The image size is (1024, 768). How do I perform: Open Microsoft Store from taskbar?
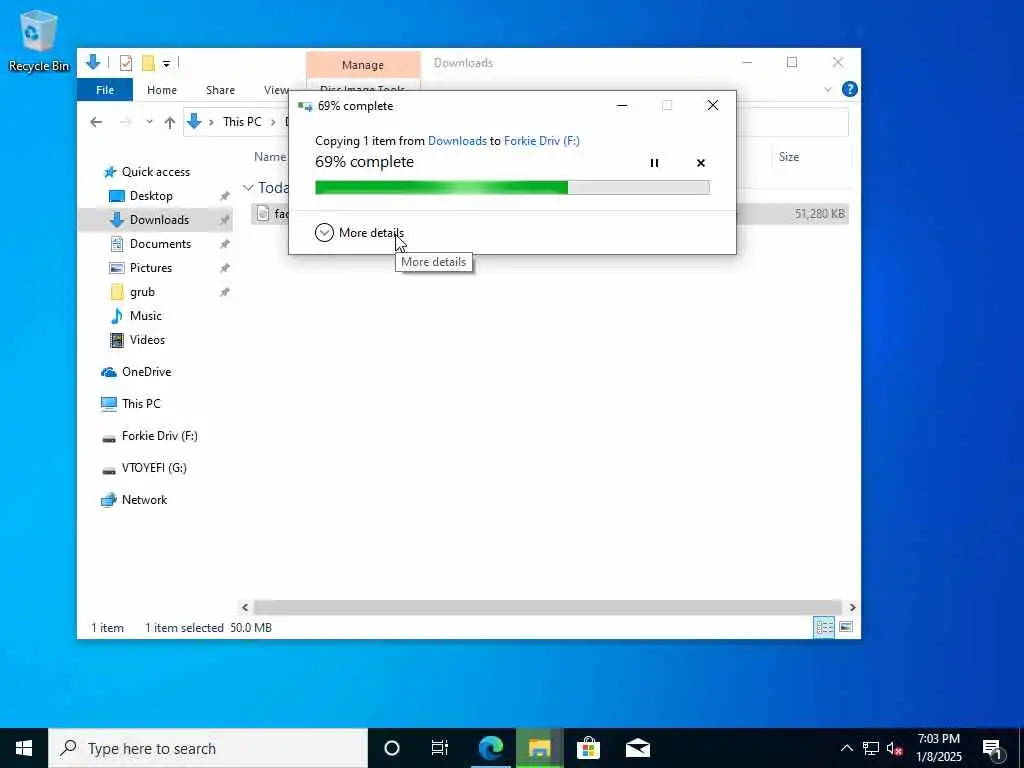tap(588, 748)
